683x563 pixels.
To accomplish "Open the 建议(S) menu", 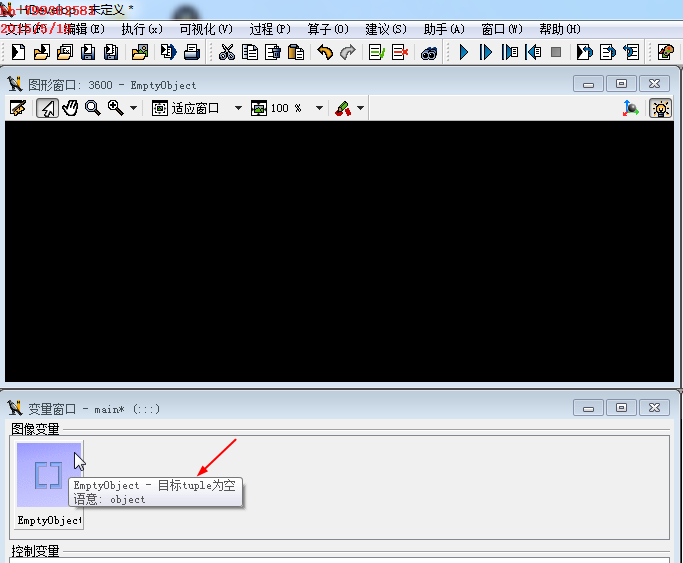I will (x=386, y=29).
